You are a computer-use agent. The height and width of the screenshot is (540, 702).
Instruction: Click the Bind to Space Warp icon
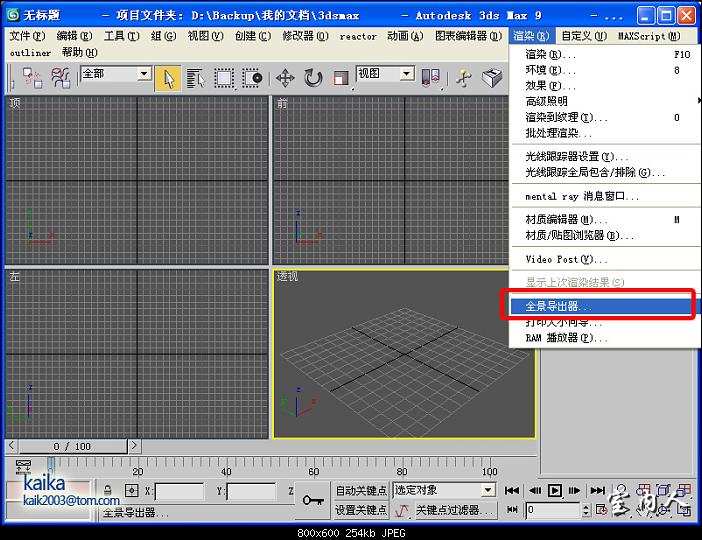point(60,78)
